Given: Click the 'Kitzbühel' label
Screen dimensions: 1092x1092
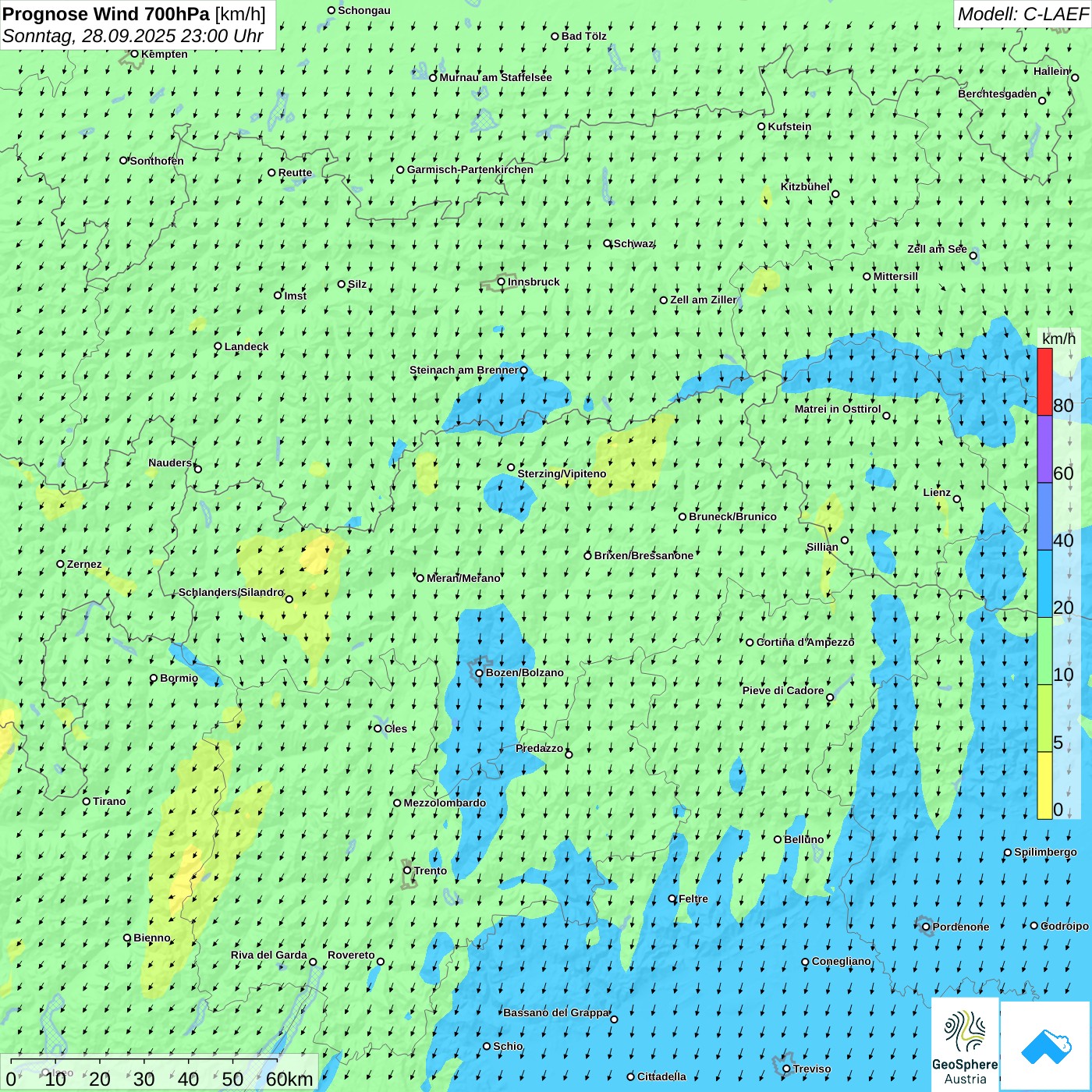Looking at the screenshot, I should (805, 186).
